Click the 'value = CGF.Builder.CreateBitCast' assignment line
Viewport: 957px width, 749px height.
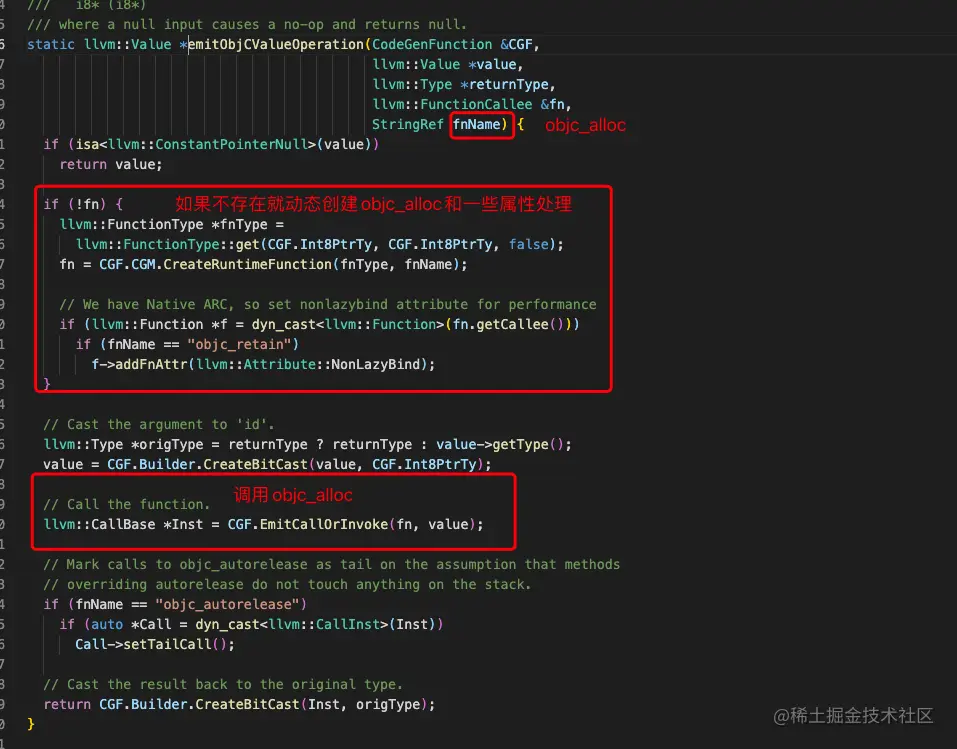point(267,465)
